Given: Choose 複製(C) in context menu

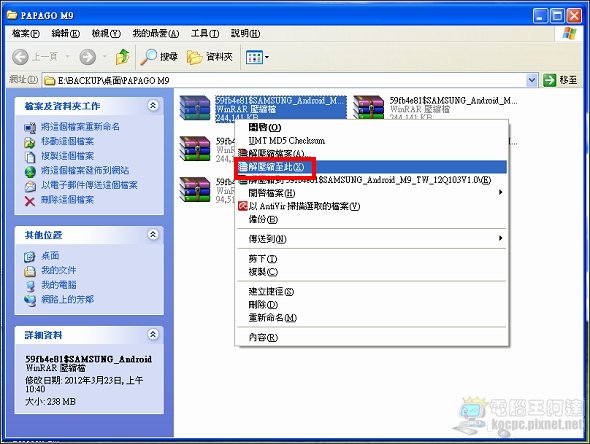Looking at the screenshot, I should point(371,272).
